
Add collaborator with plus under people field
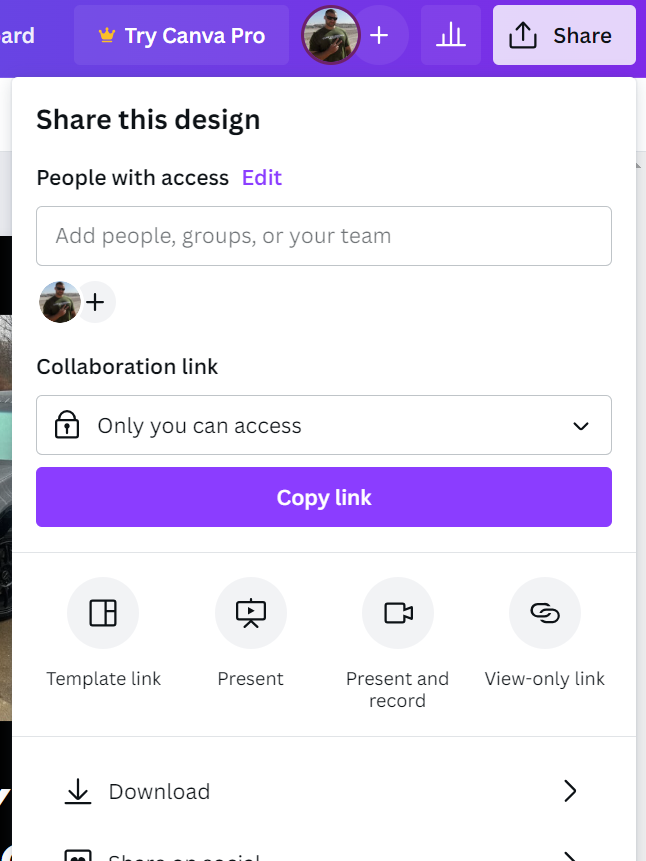point(95,302)
